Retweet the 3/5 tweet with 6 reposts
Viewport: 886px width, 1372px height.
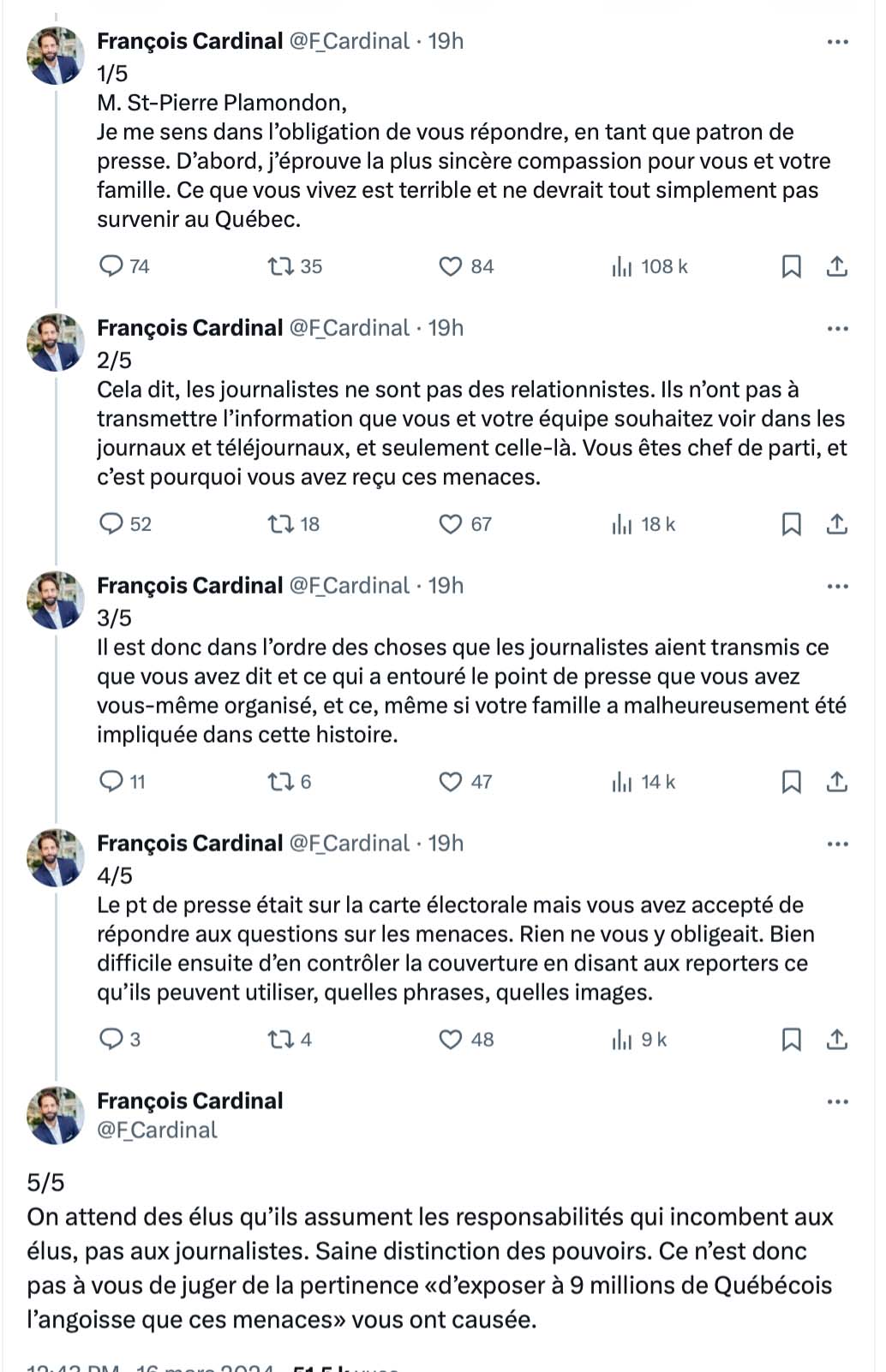click(281, 781)
